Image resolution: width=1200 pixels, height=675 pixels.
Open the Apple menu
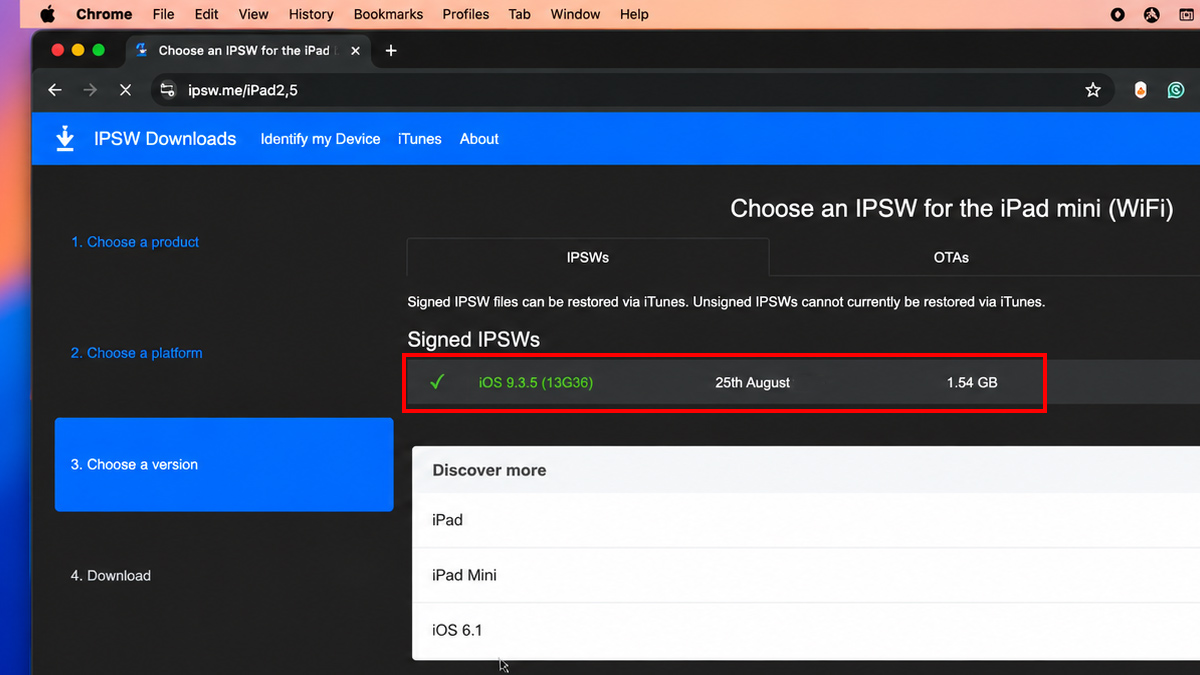click(x=48, y=14)
